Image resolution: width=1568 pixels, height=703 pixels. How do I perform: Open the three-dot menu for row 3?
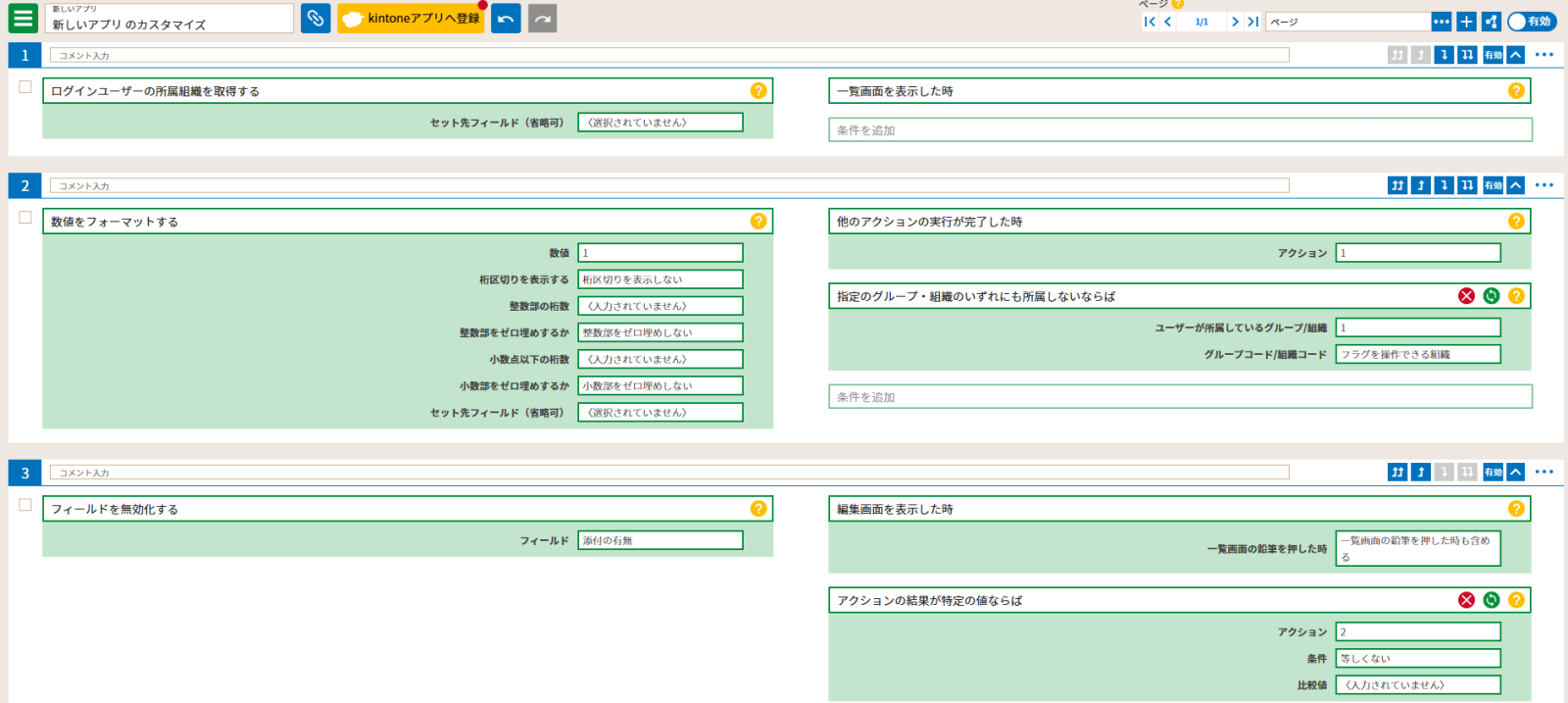[x=1543, y=473]
